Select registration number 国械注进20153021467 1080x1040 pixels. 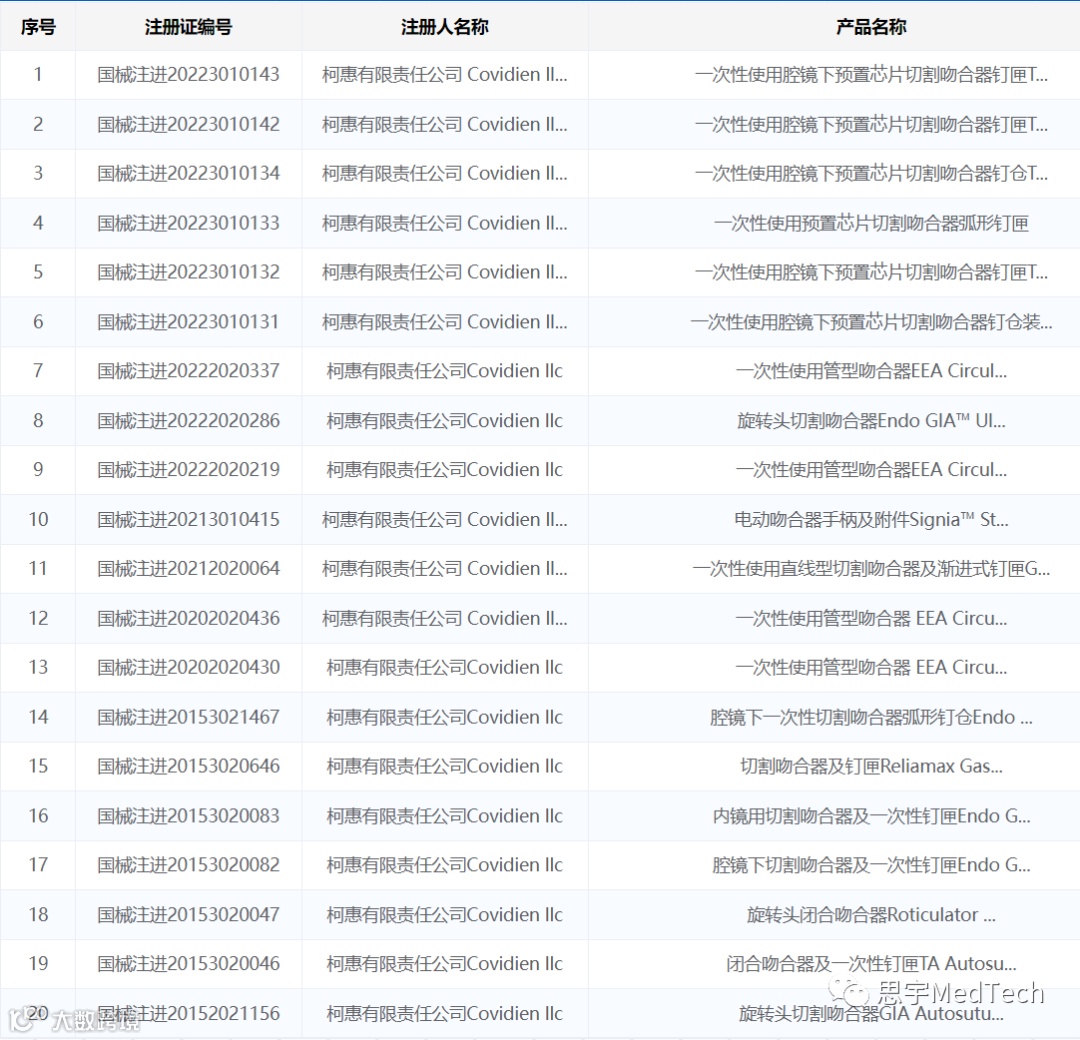[x=188, y=717]
